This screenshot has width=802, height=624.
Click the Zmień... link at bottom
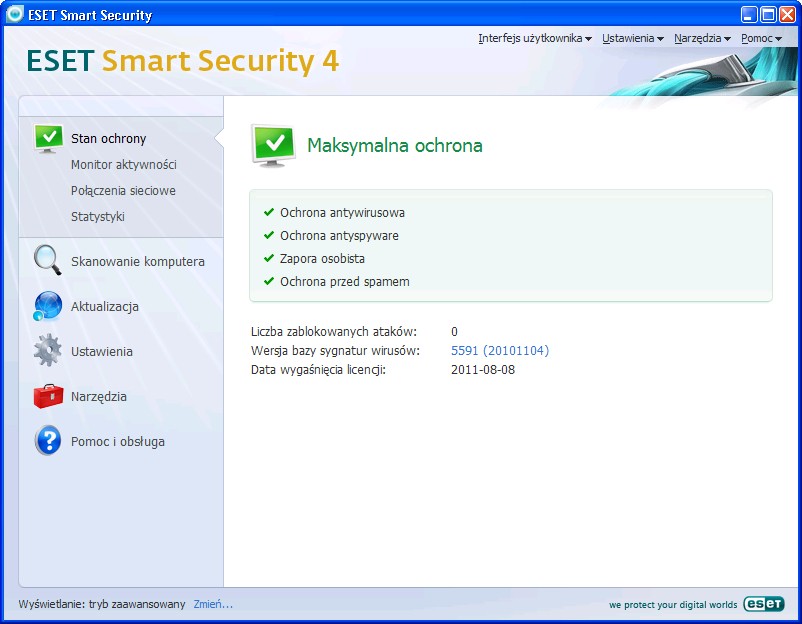pyautogui.click(x=213, y=604)
